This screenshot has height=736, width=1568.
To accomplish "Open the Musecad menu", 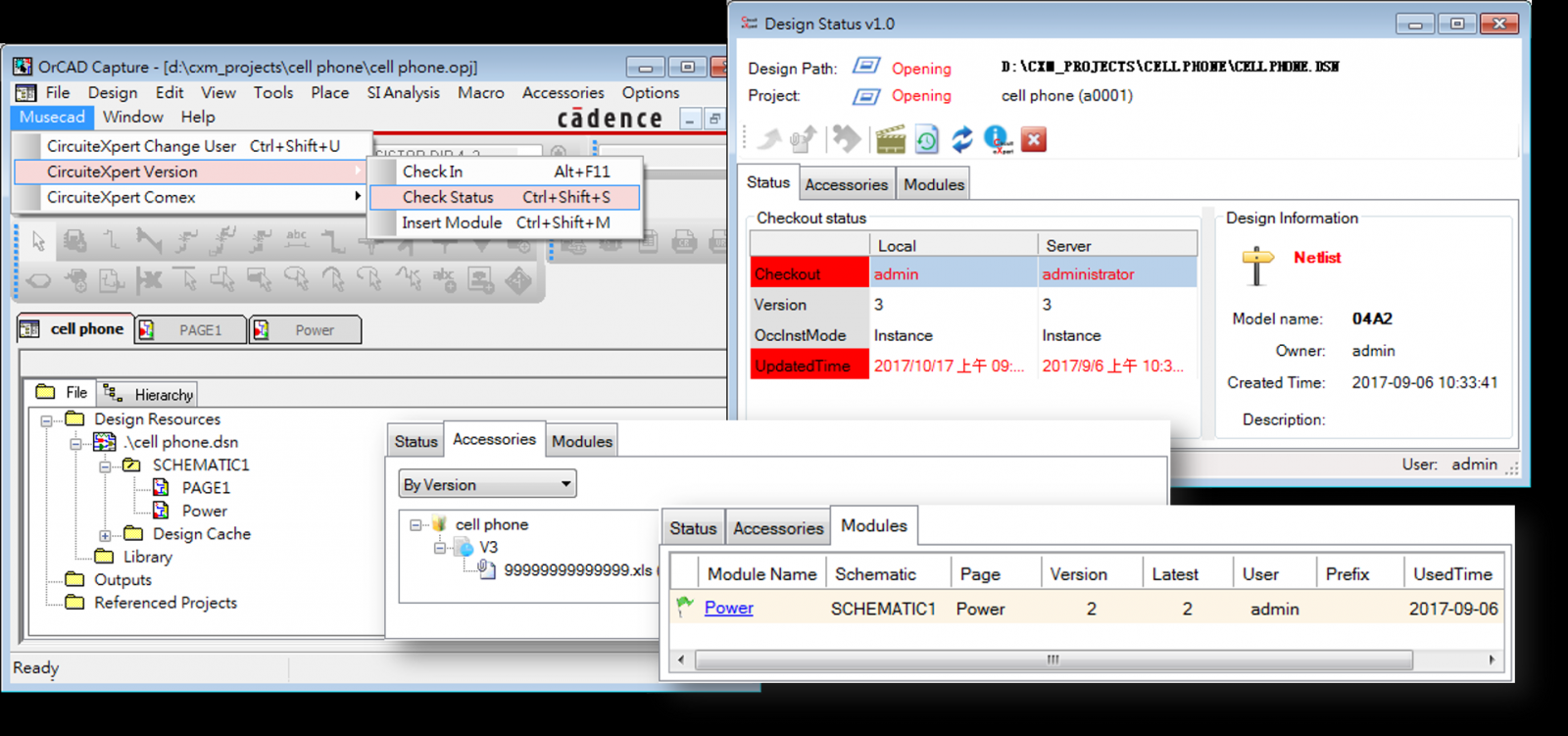I will [52, 117].
